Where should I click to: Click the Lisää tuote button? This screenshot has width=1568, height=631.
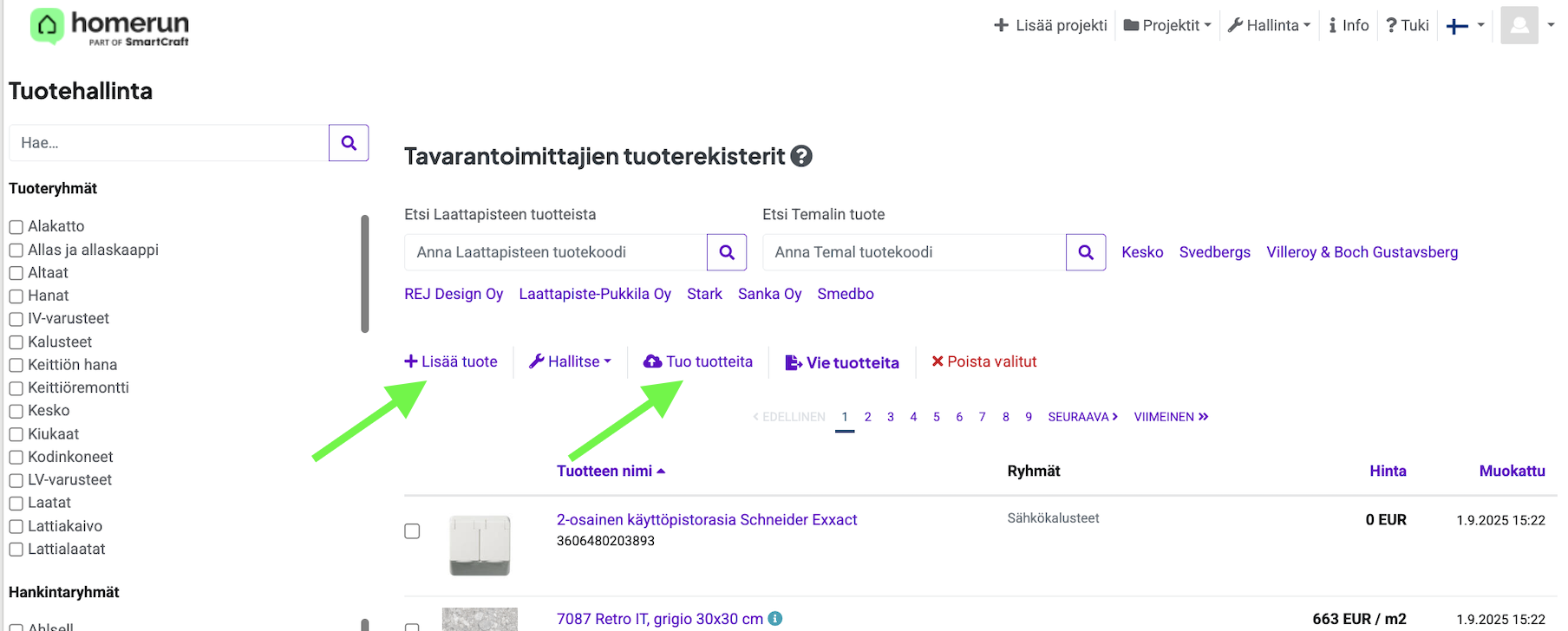tap(451, 361)
